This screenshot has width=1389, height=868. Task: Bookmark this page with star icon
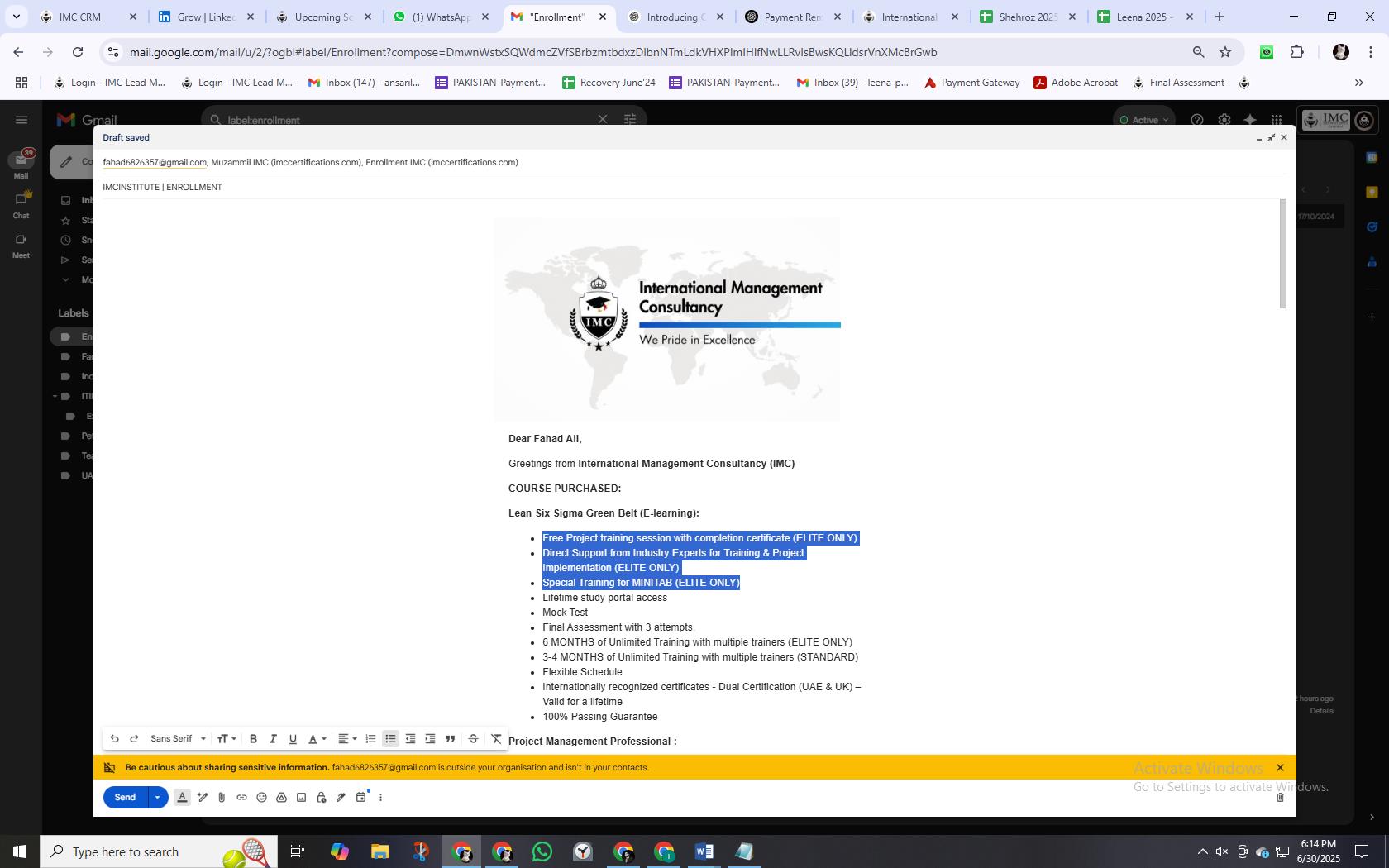[x=1225, y=52]
